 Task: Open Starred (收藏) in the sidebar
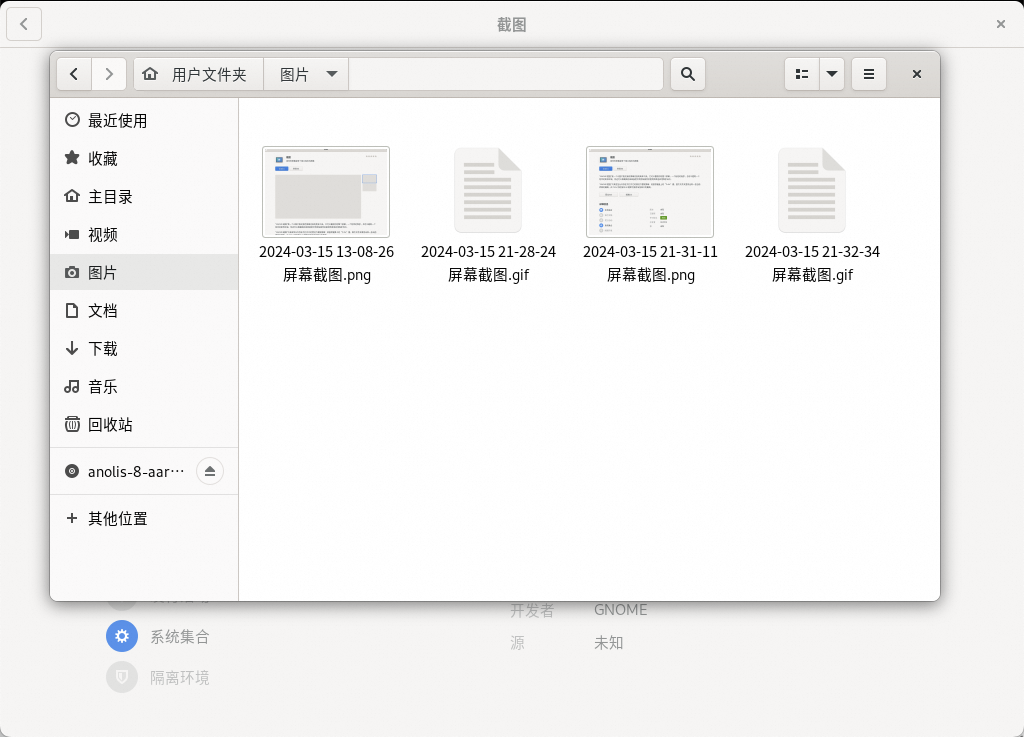[x=102, y=159]
